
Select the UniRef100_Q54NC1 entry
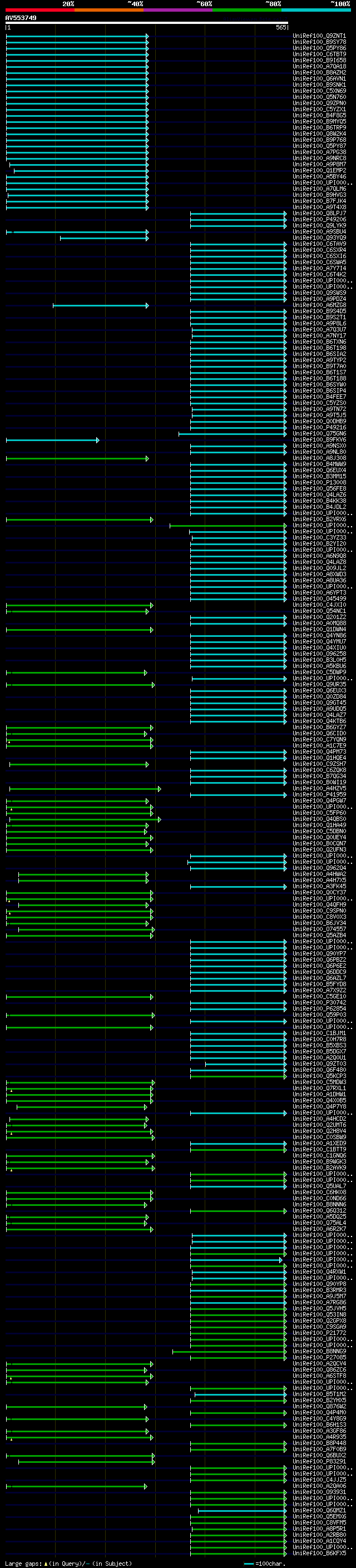(x=319, y=611)
